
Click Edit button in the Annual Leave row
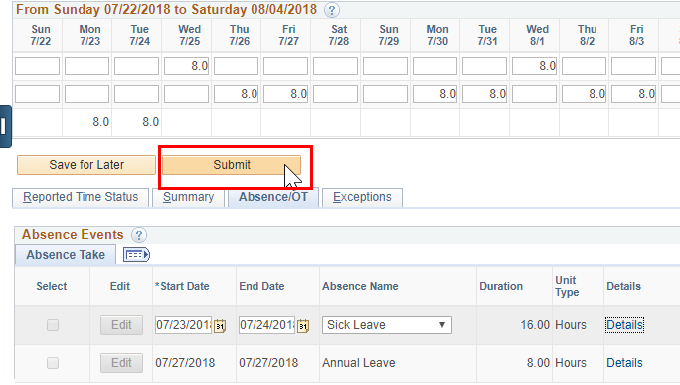[121, 362]
